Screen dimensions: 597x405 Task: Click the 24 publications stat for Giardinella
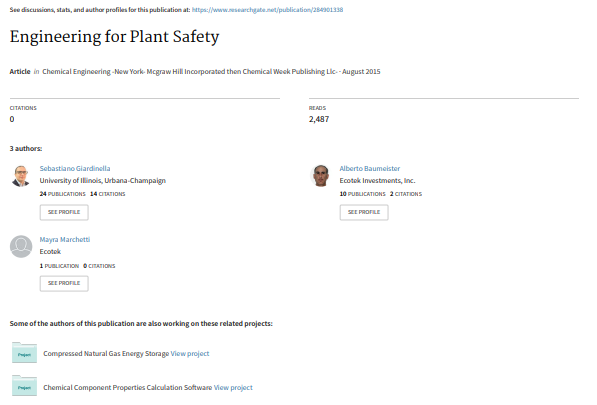tap(62, 194)
